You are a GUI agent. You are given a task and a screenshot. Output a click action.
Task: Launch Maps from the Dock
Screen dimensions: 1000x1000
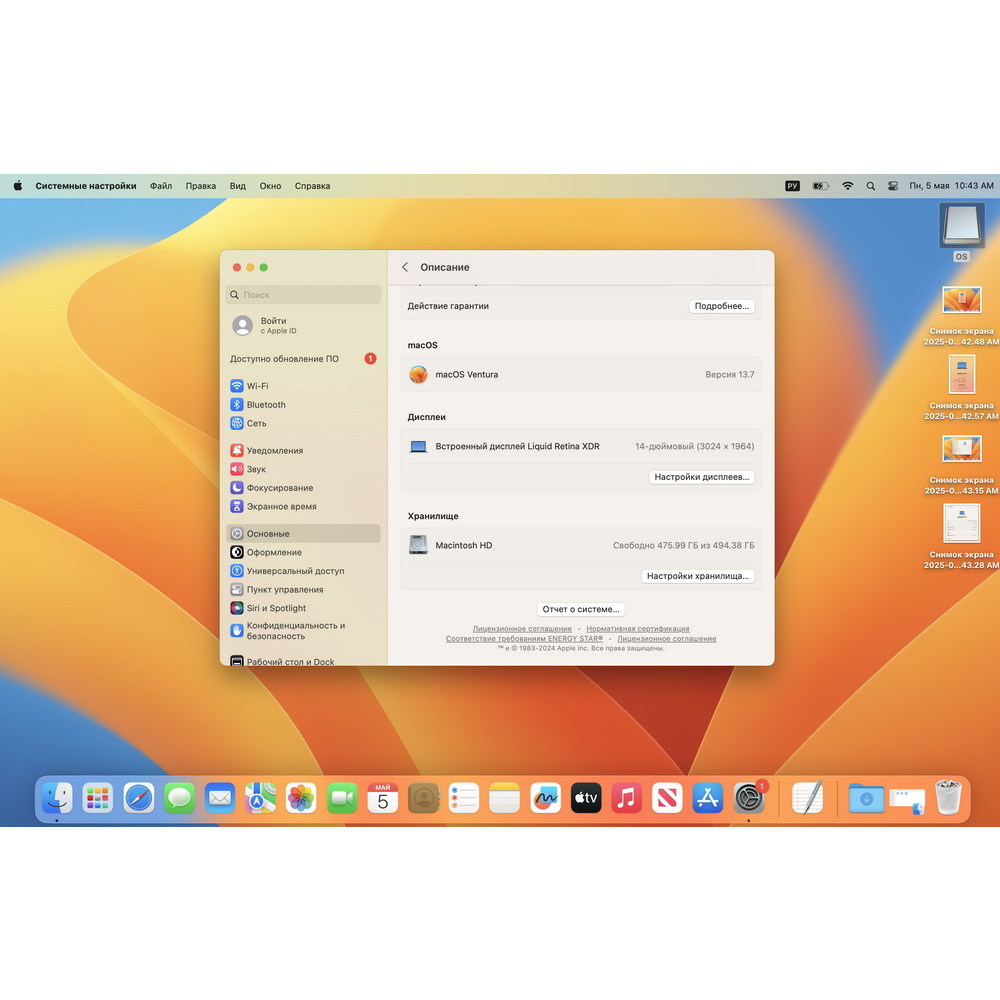[x=260, y=798]
